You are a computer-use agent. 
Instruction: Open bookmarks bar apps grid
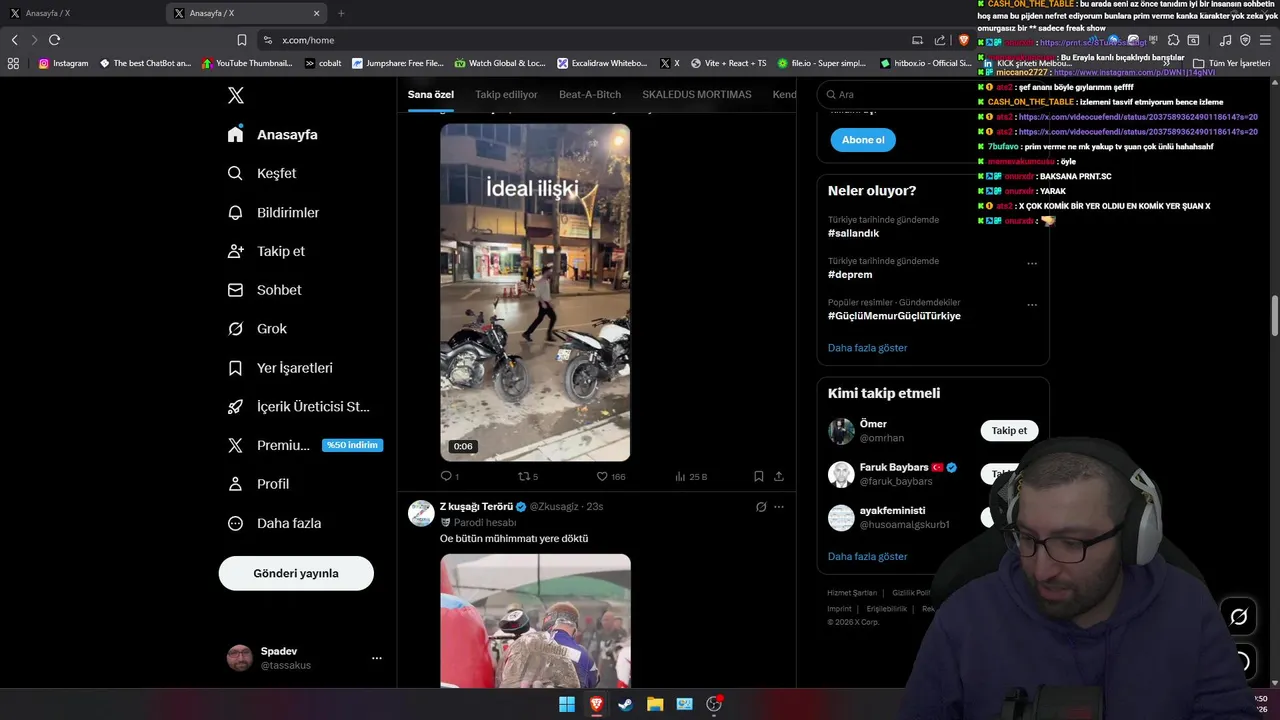point(13,63)
